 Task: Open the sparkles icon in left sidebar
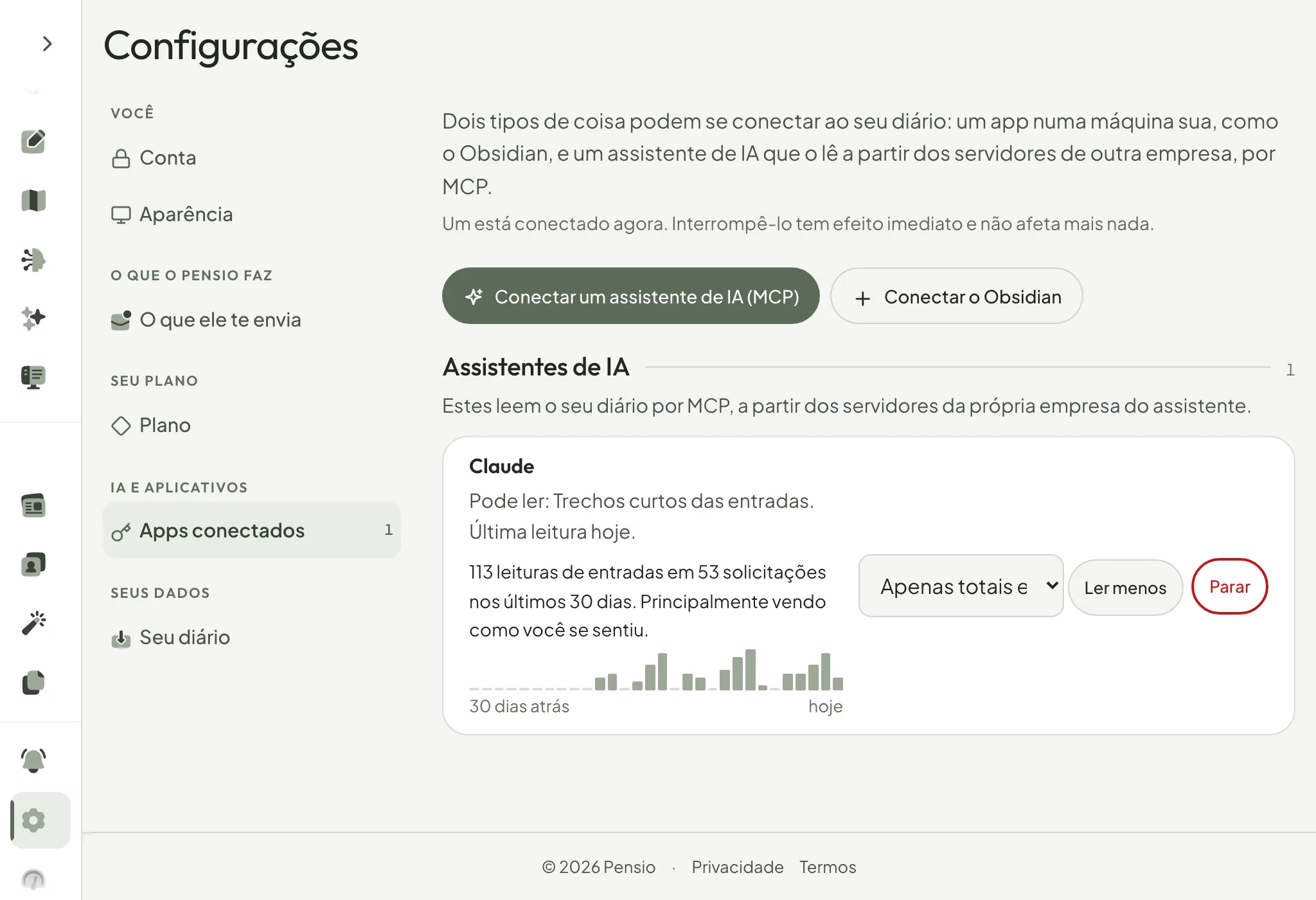pyautogui.click(x=33, y=318)
